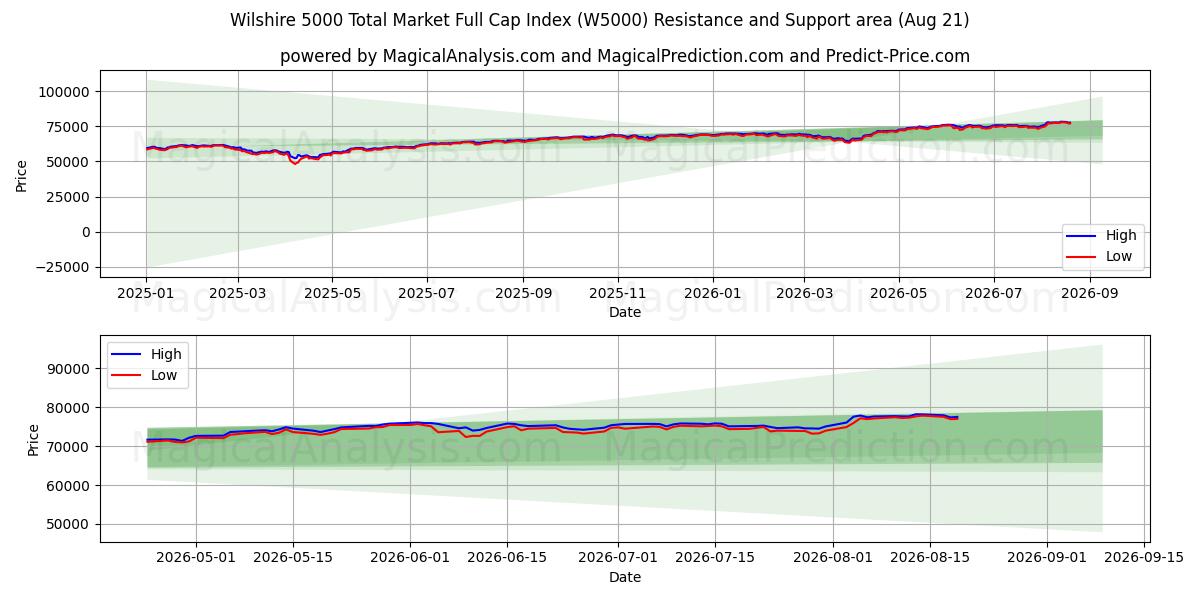1200x600 pixels.
Task: Click the bottom chart's 'Date' axis label
Action: click(624, 577)
